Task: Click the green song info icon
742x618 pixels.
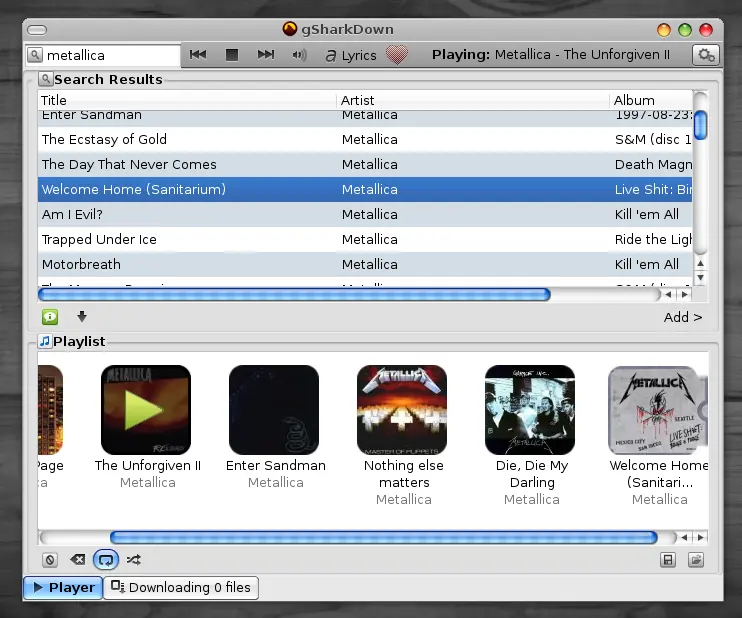Action: coord(50,317)
